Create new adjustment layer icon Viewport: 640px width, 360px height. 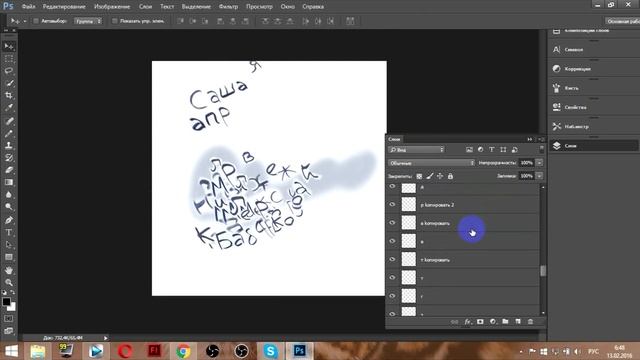coord(493,322)
